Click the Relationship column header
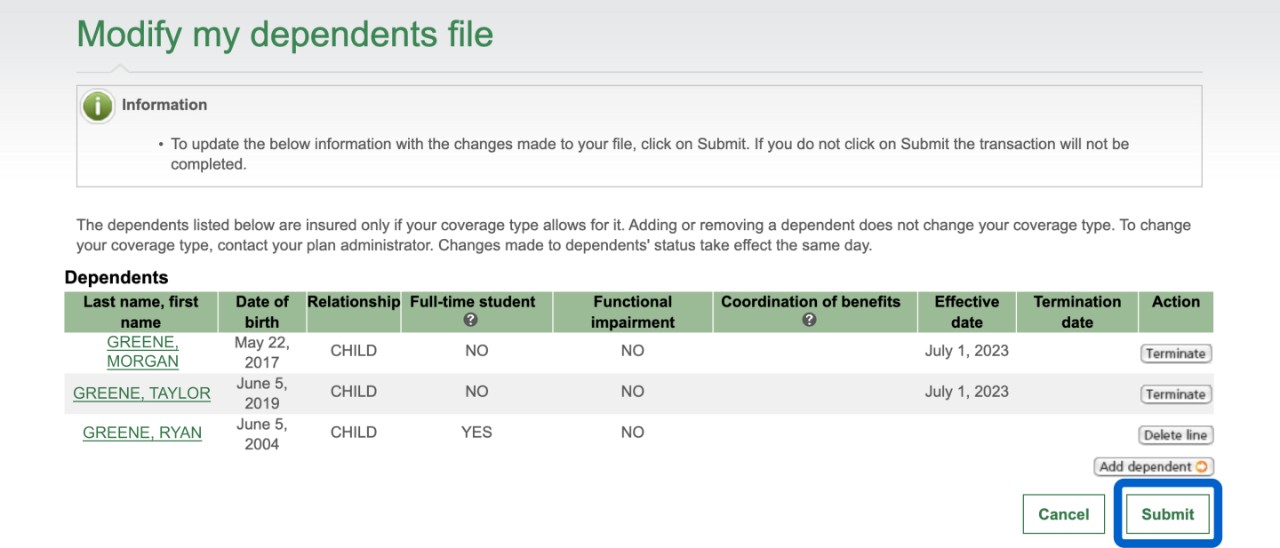Viewport: 1280px width, 548px height. coord(353,302)
